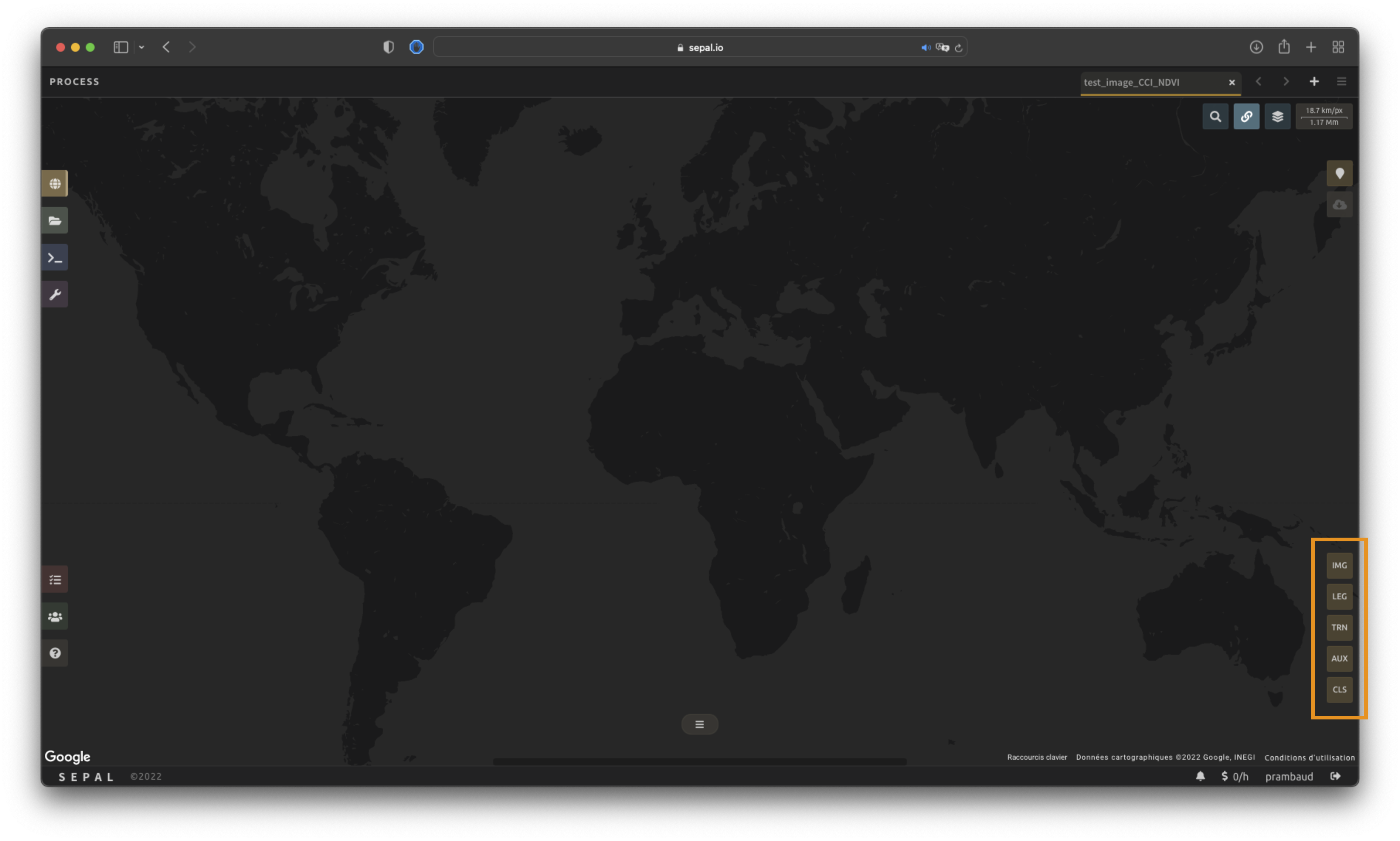The height and width of the screenshot is (841, 1400).
Task: Click the notifications bell icon
Action: [1200, 776]
